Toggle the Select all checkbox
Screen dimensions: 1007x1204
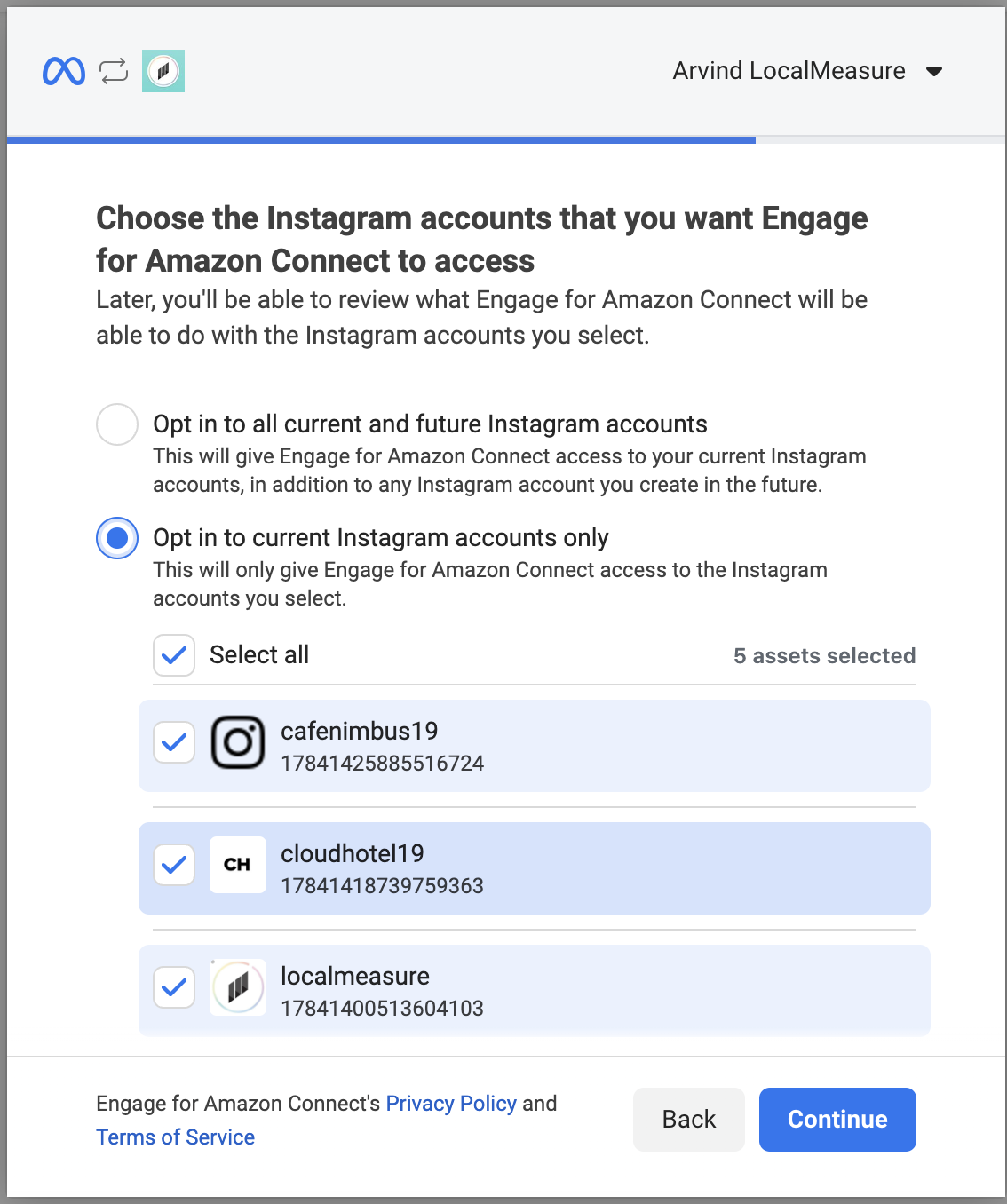(x=174, y=655)
